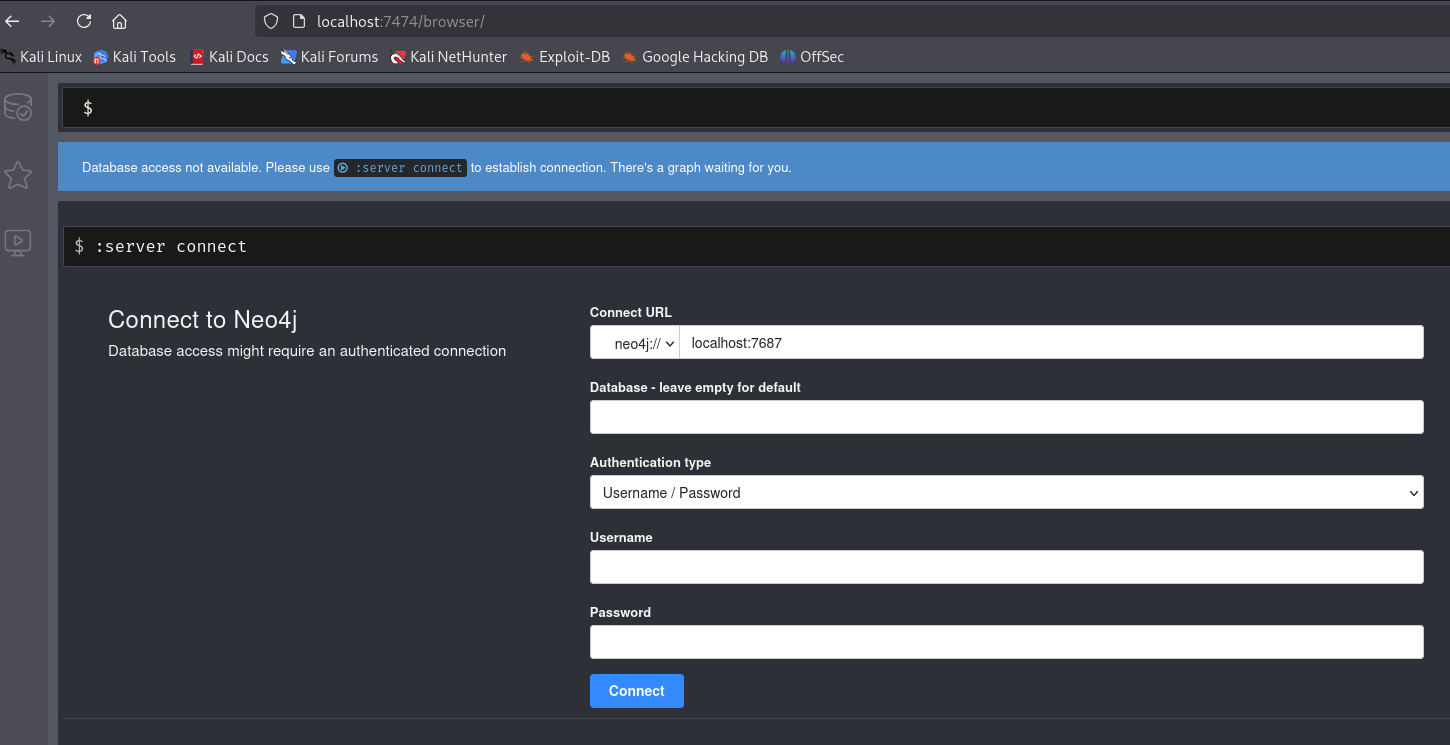Open the Authentication type dropdown
This screenshot has width=1450, height=745.
pyautogui.click(x=1006, y=492)
